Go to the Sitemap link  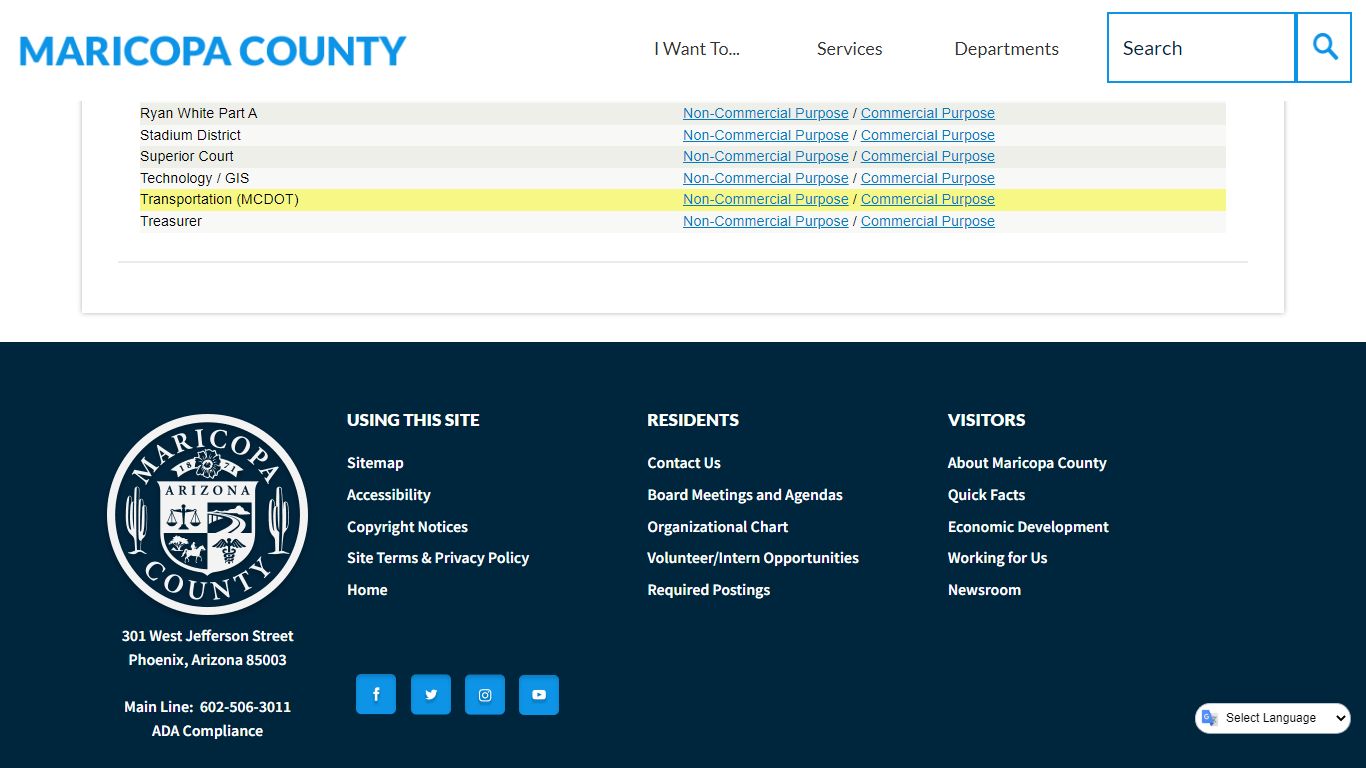(375, 463)
